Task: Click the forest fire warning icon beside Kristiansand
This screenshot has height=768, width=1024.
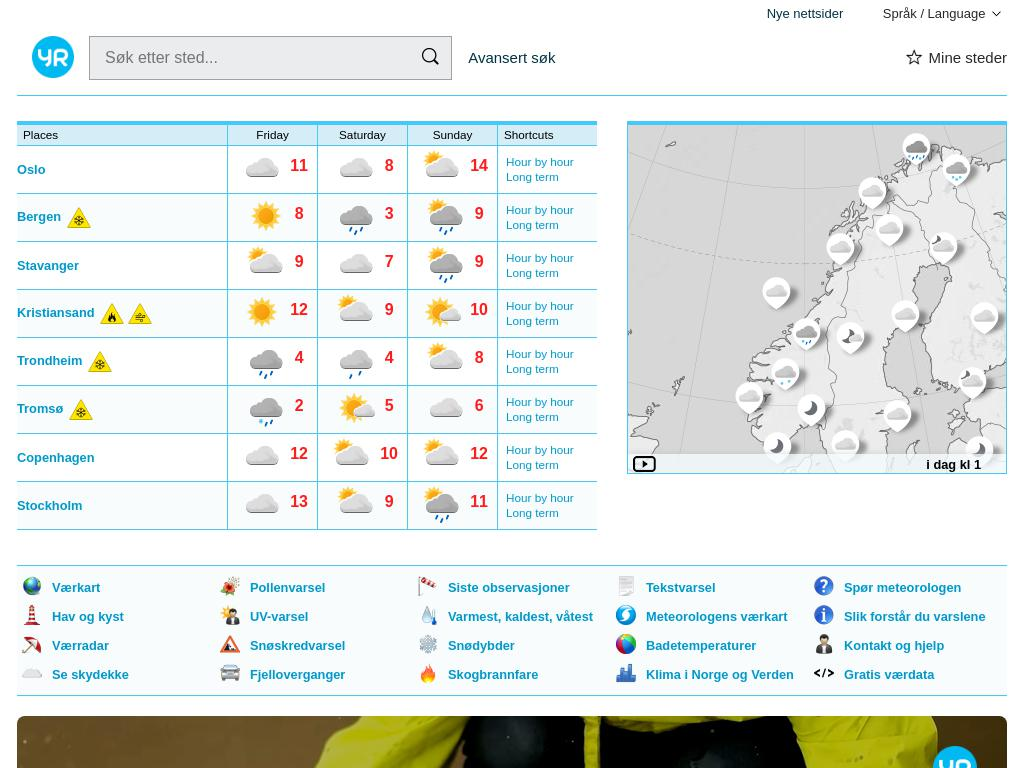Action: click(112, 314)
